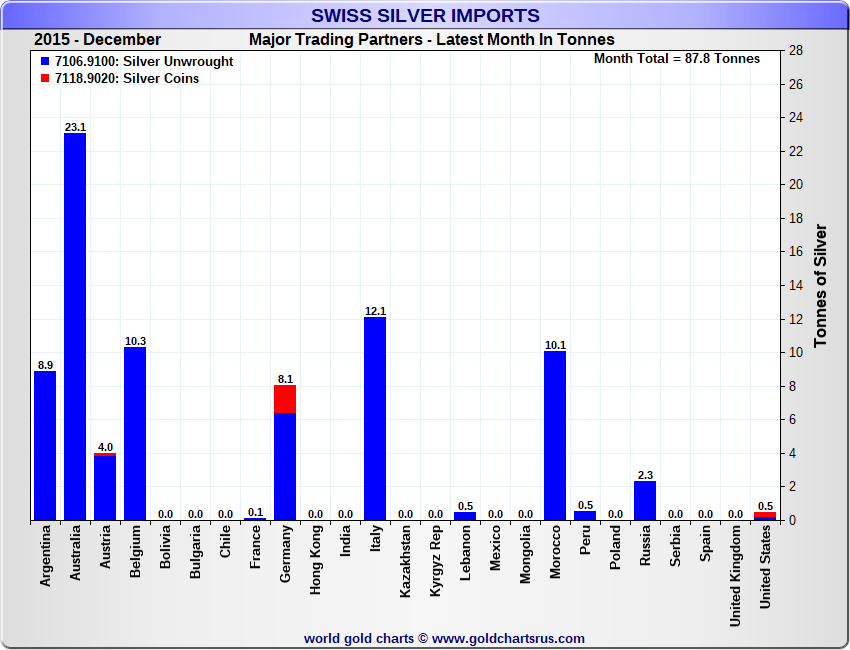This screenshot has width=850, height=650.
Task: Select the Russia bar labeled 2.3
Action: 645,500
